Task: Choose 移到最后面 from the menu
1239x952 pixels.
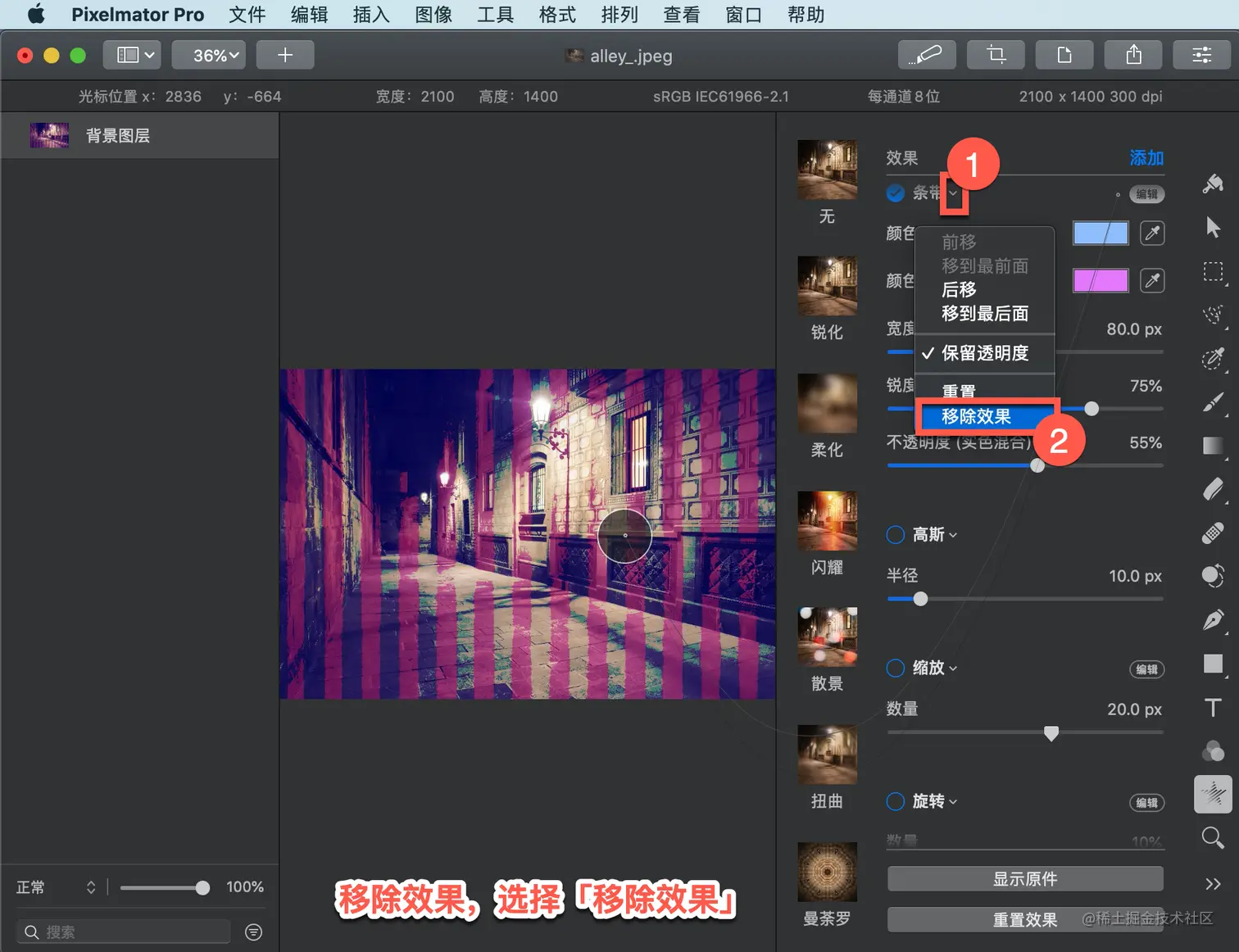Action: (x=984, y=314)
